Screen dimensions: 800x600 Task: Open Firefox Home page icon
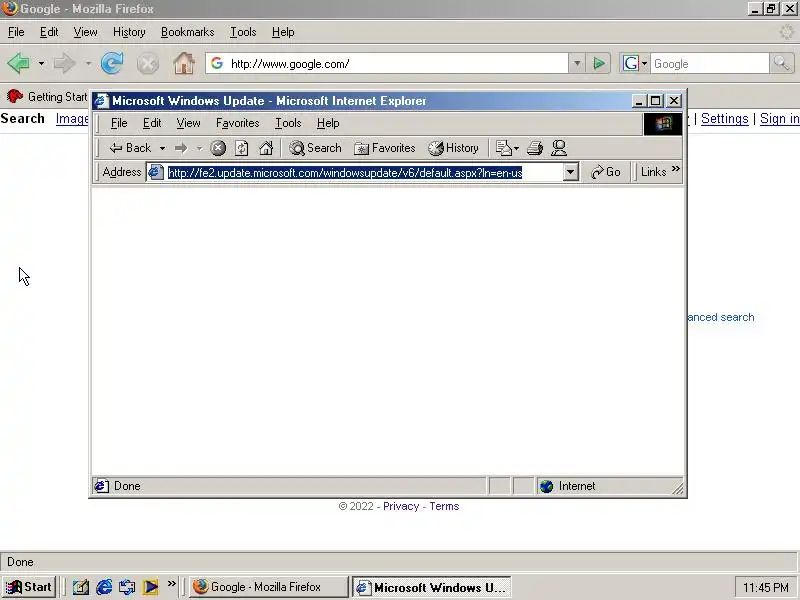pyautogui.click(x=184, y=64)
